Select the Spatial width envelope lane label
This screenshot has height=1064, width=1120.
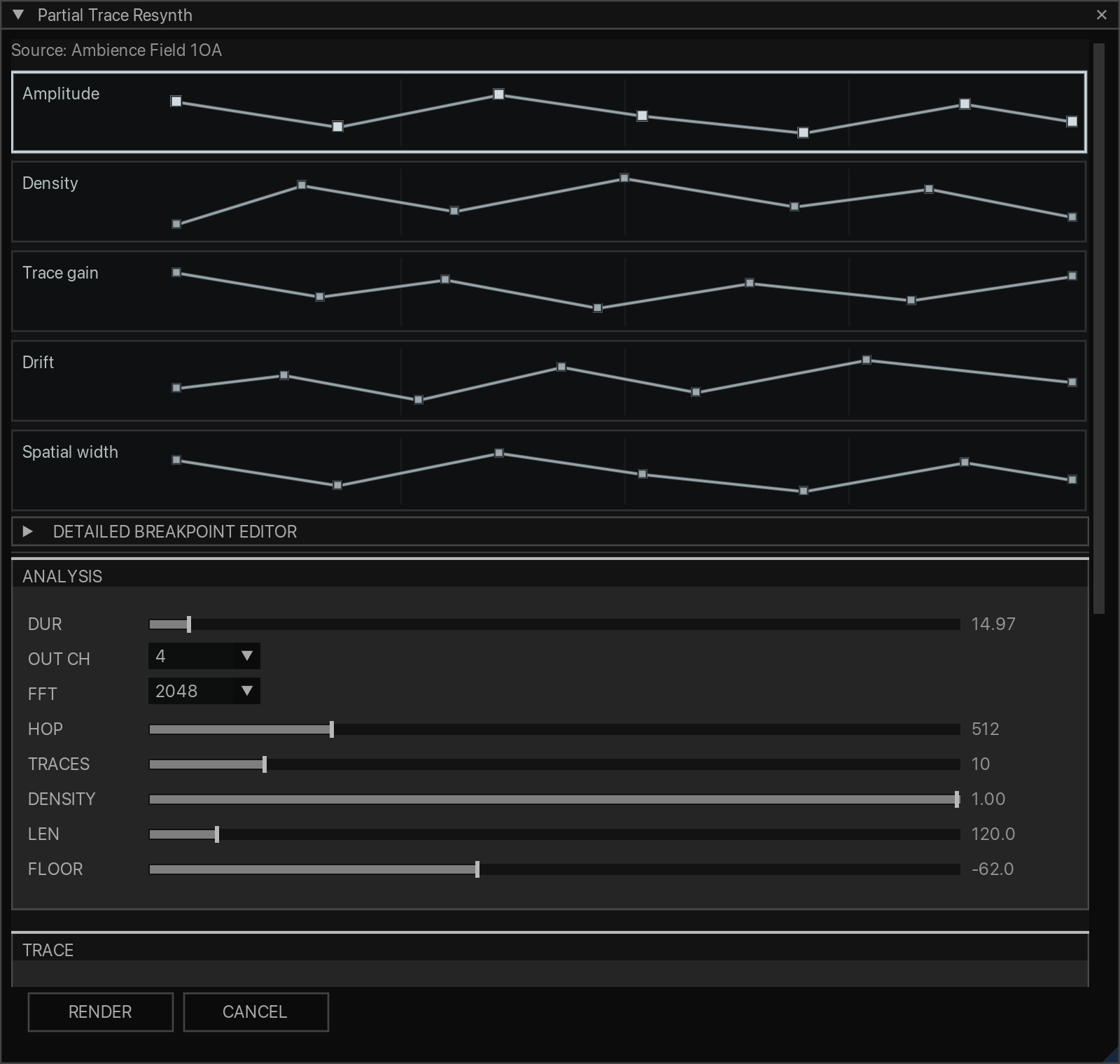pyautogui.click(x=70, y=452)
